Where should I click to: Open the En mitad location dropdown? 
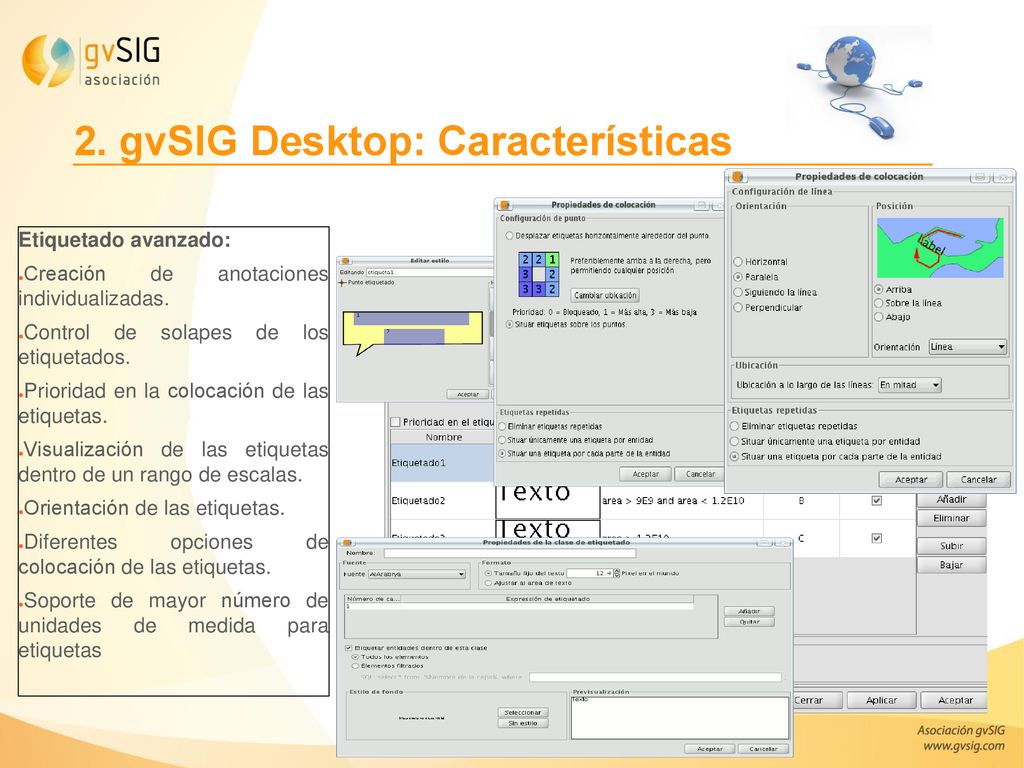coord(910,385)
